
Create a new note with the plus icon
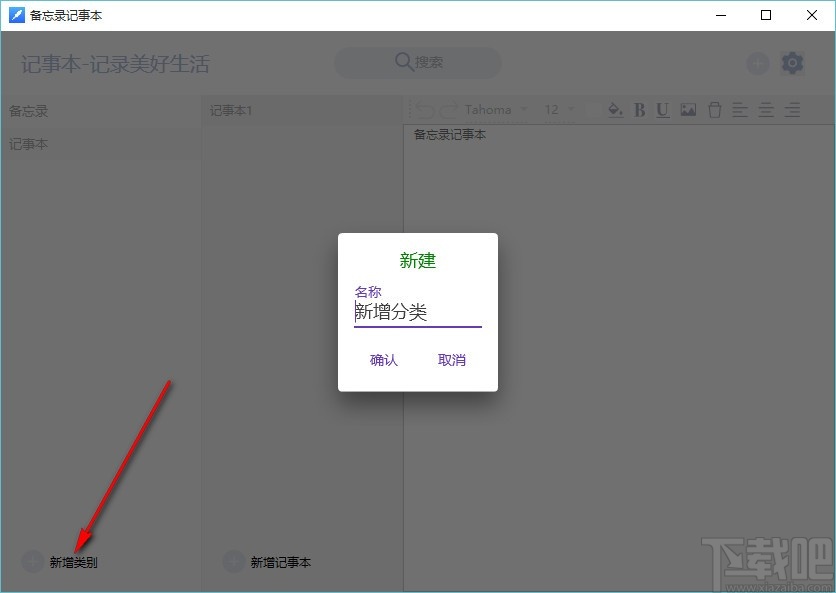pyautogui.click(x=757, y=63)
